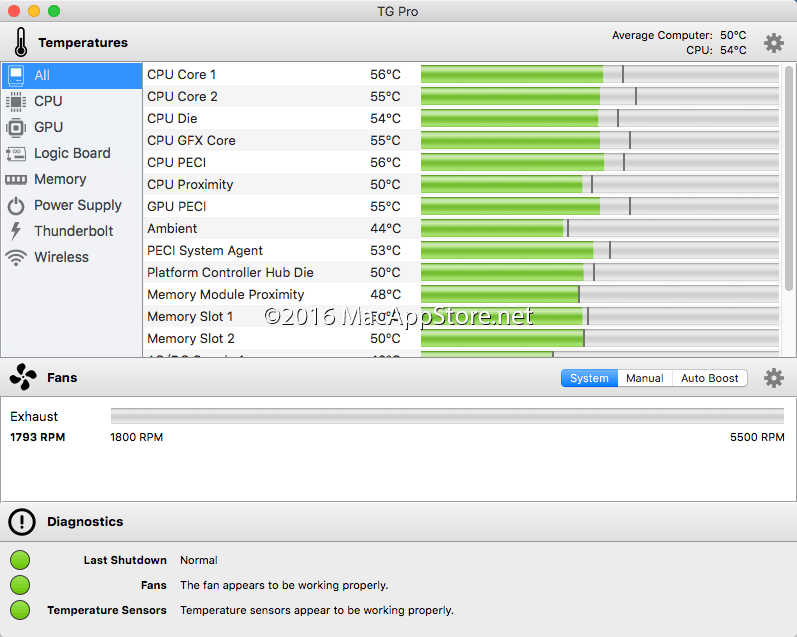
Task: Click the Thunderbolt lightning icon
Action: (x=16, y=231)
